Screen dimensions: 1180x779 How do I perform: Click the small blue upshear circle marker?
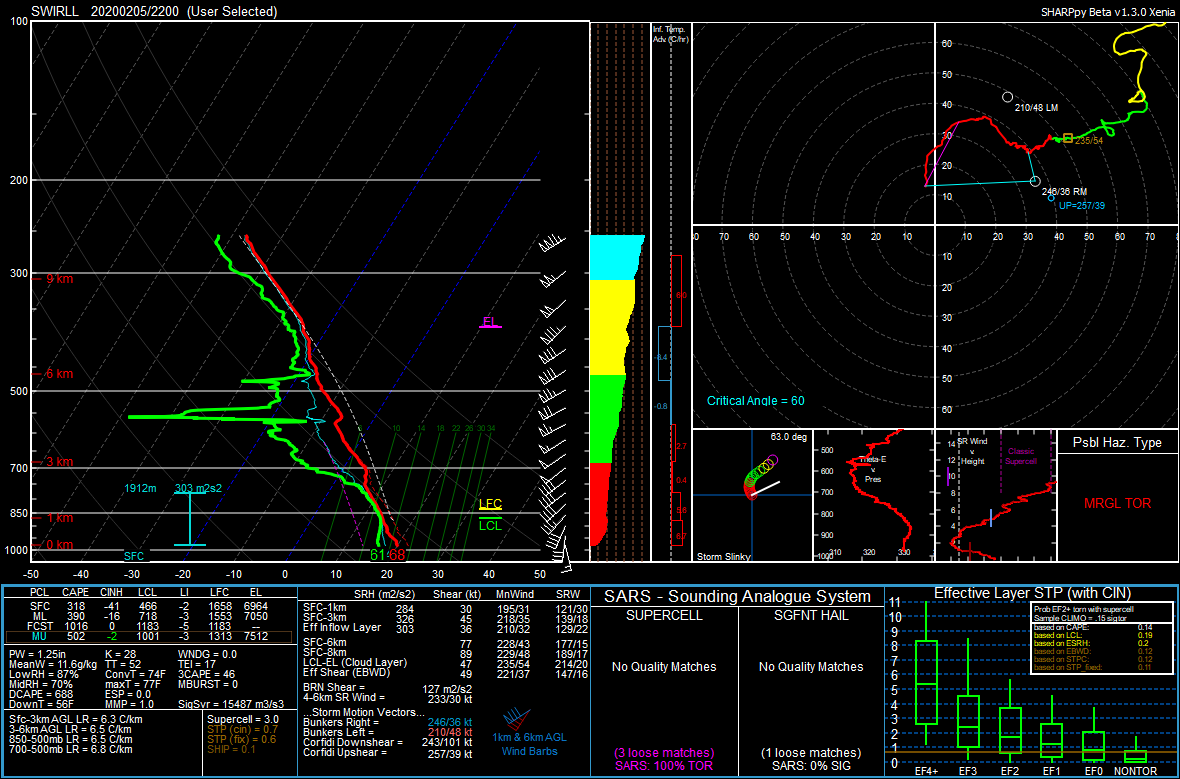(x=1051, y=197)
